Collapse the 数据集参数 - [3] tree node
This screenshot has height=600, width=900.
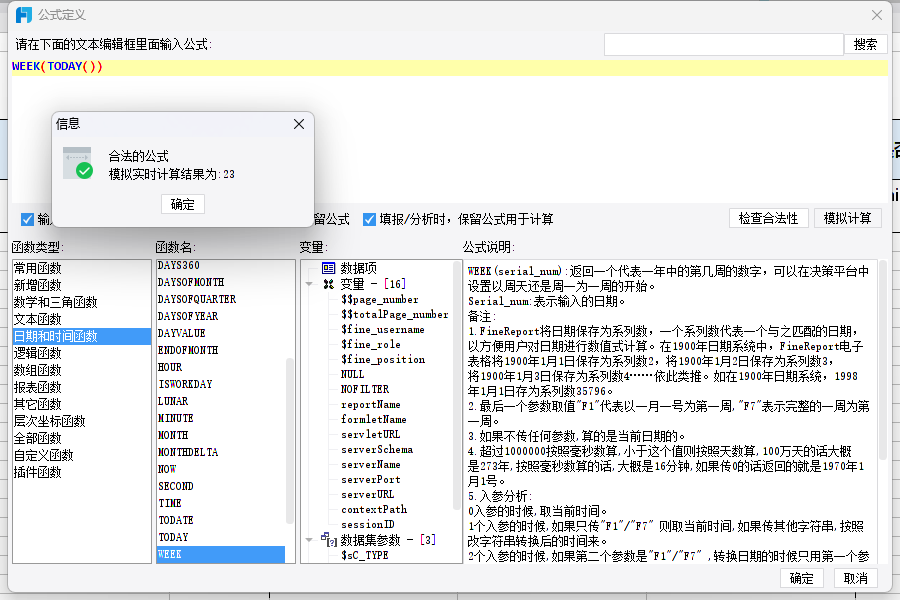click(309, 540)
